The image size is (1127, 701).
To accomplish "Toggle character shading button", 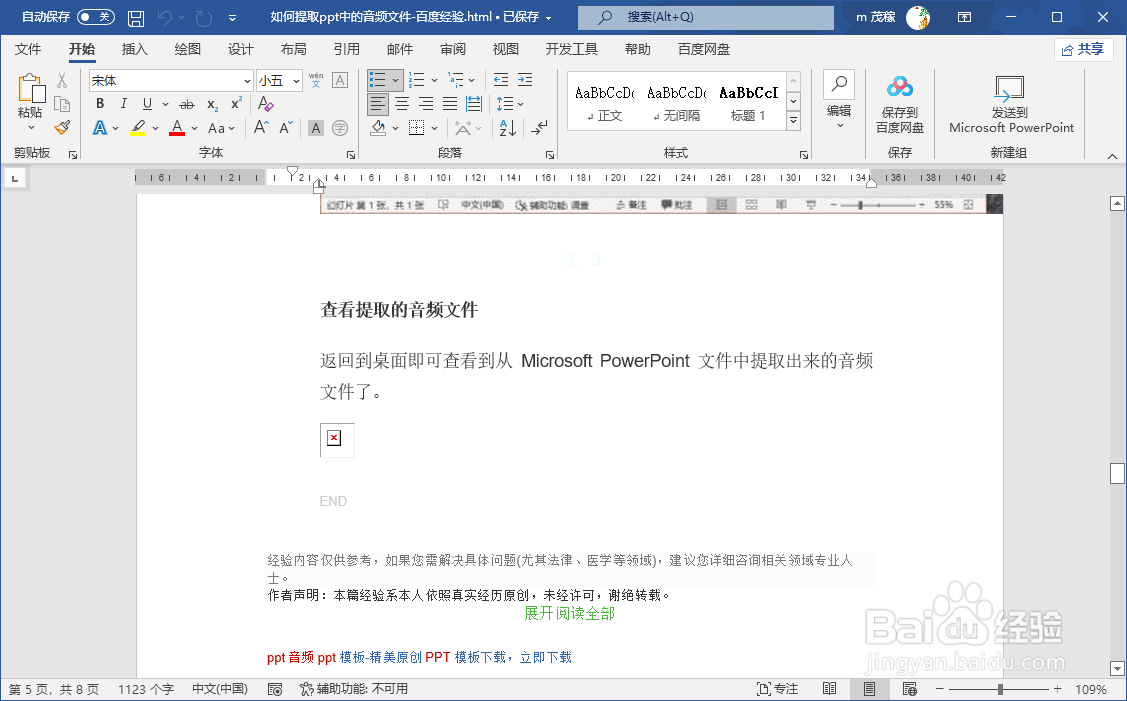I will click(x=316, y=128).
